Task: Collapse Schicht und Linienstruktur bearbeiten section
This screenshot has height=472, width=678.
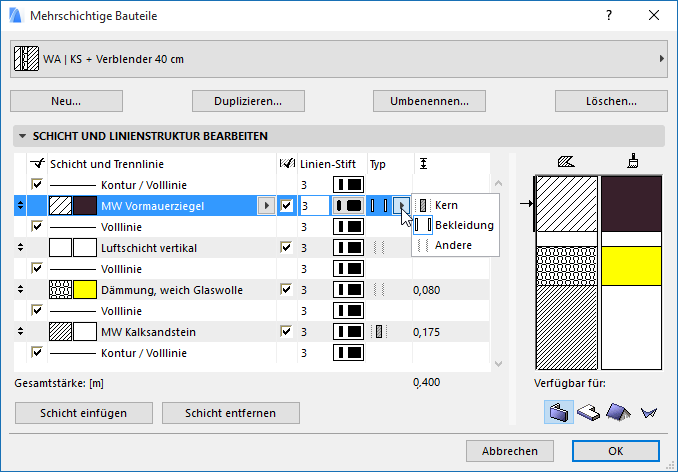Action: pos(21,136)
